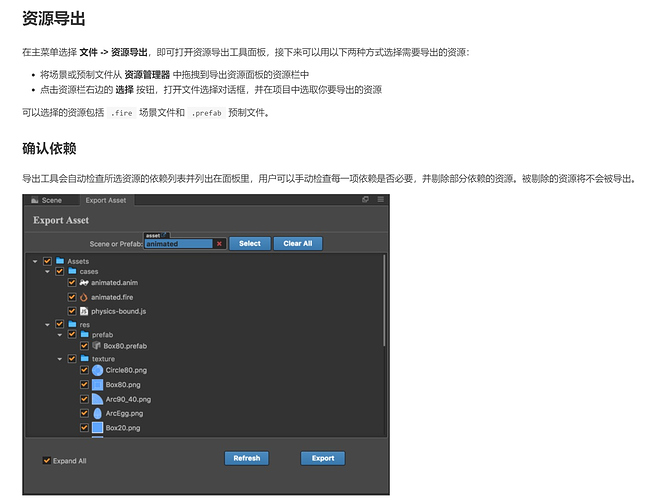The height and width of the screenshot is (500, 655).
Task: Click the panel popout icon
Action: (x=366, y=200)
